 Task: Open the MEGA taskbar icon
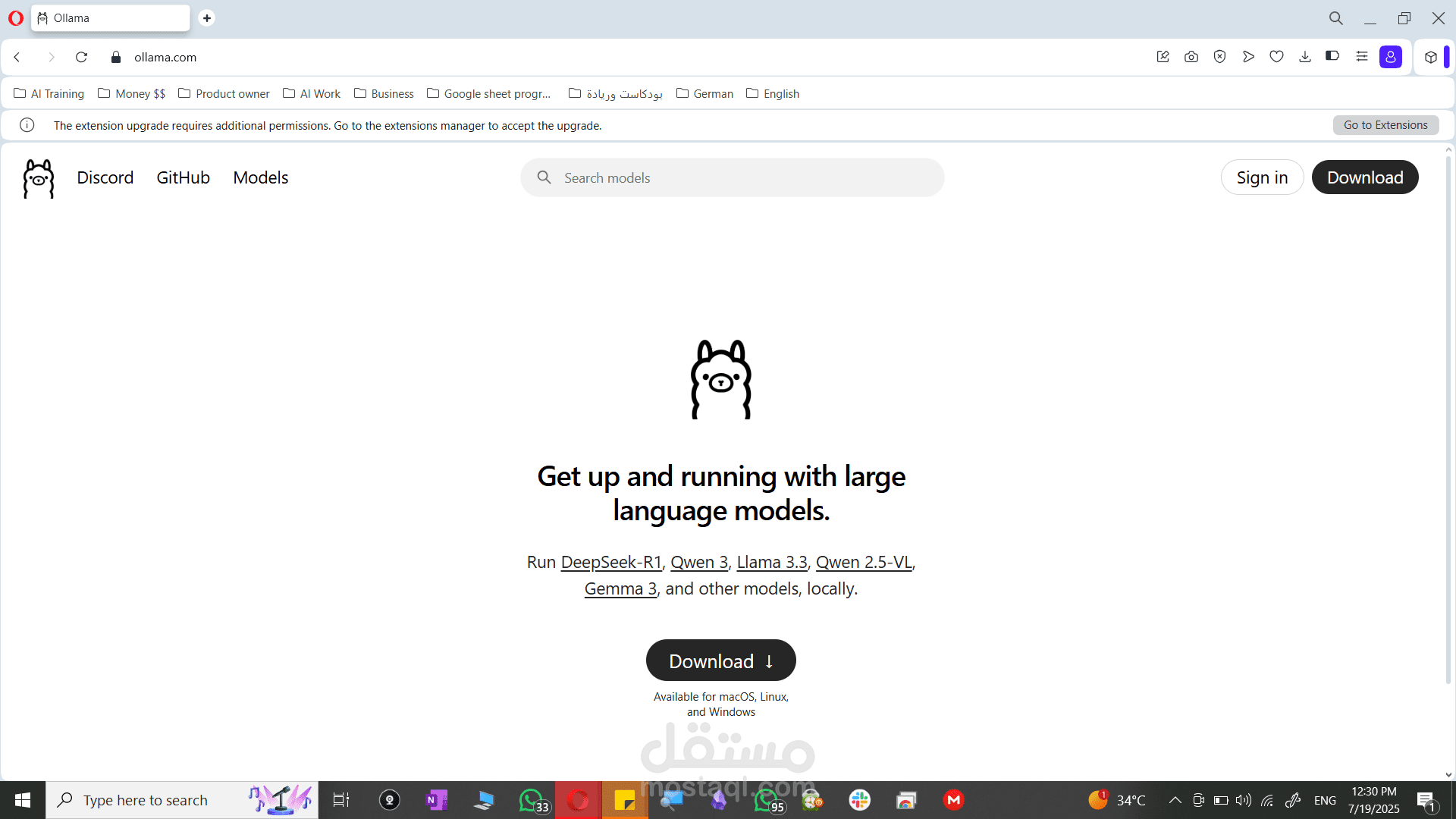pos(953,800)
